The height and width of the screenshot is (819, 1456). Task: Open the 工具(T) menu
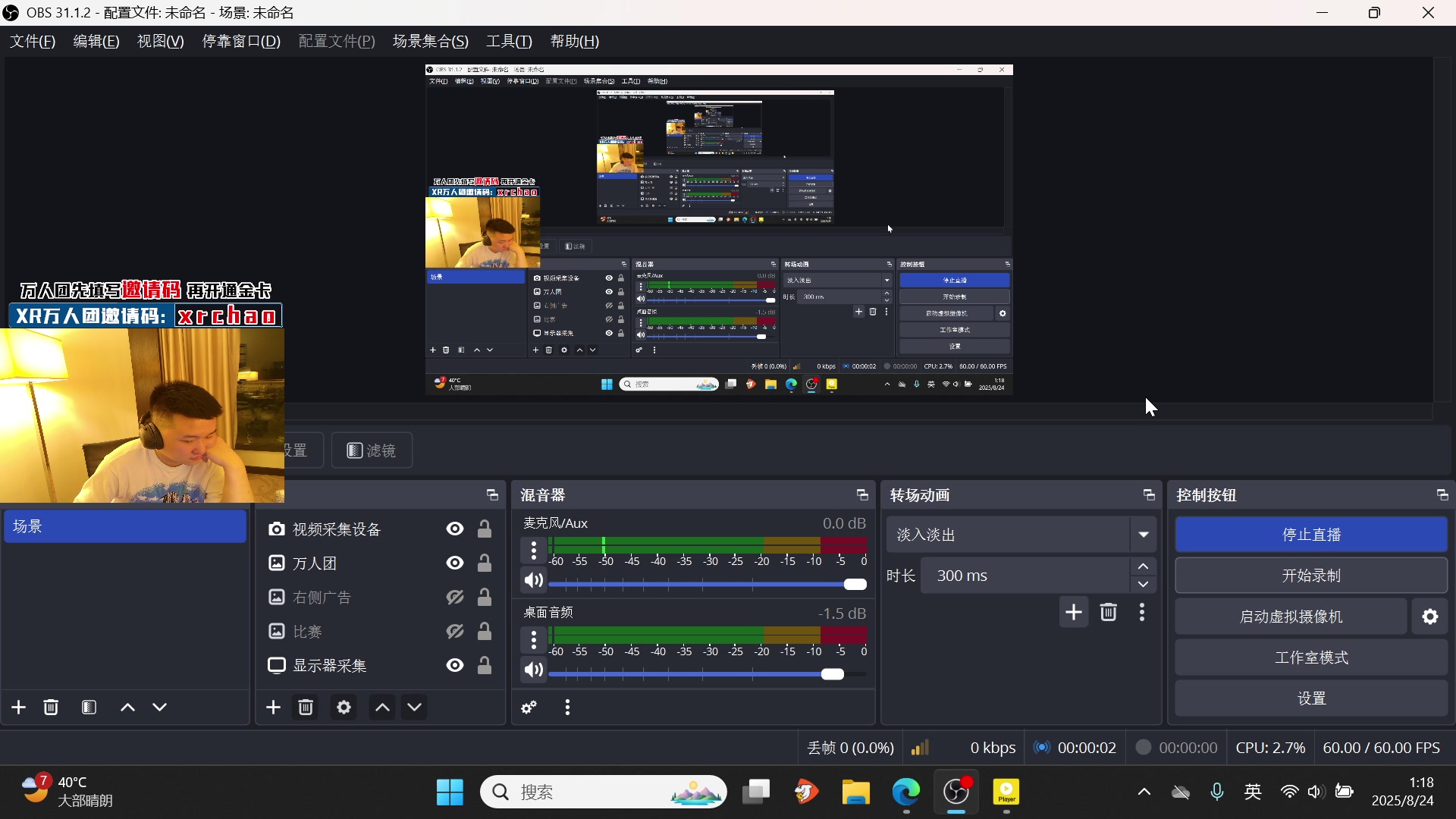509,42
